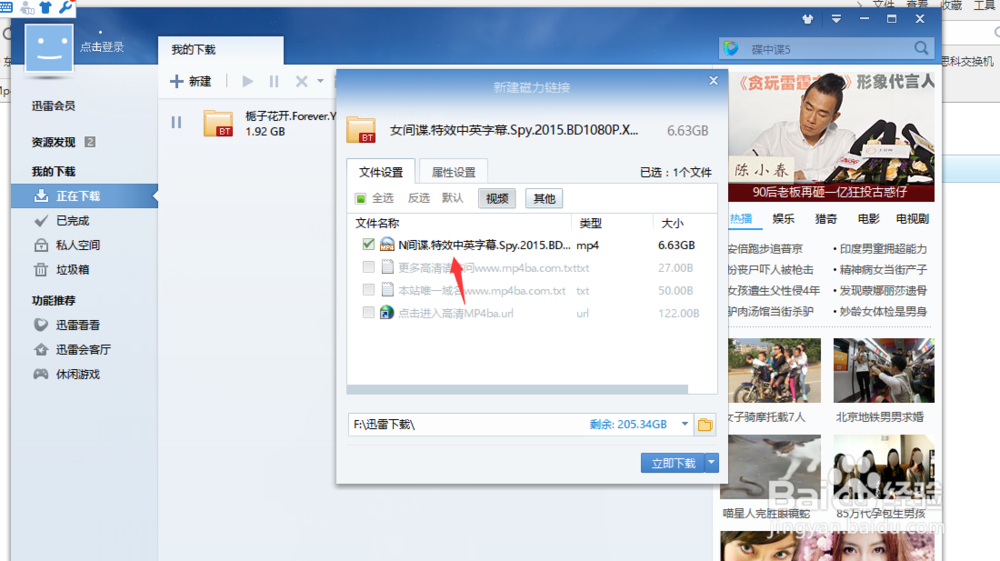The image size is (1000, 561).
Task: Click the url shortcut file icon
Action: coord(387,312)
